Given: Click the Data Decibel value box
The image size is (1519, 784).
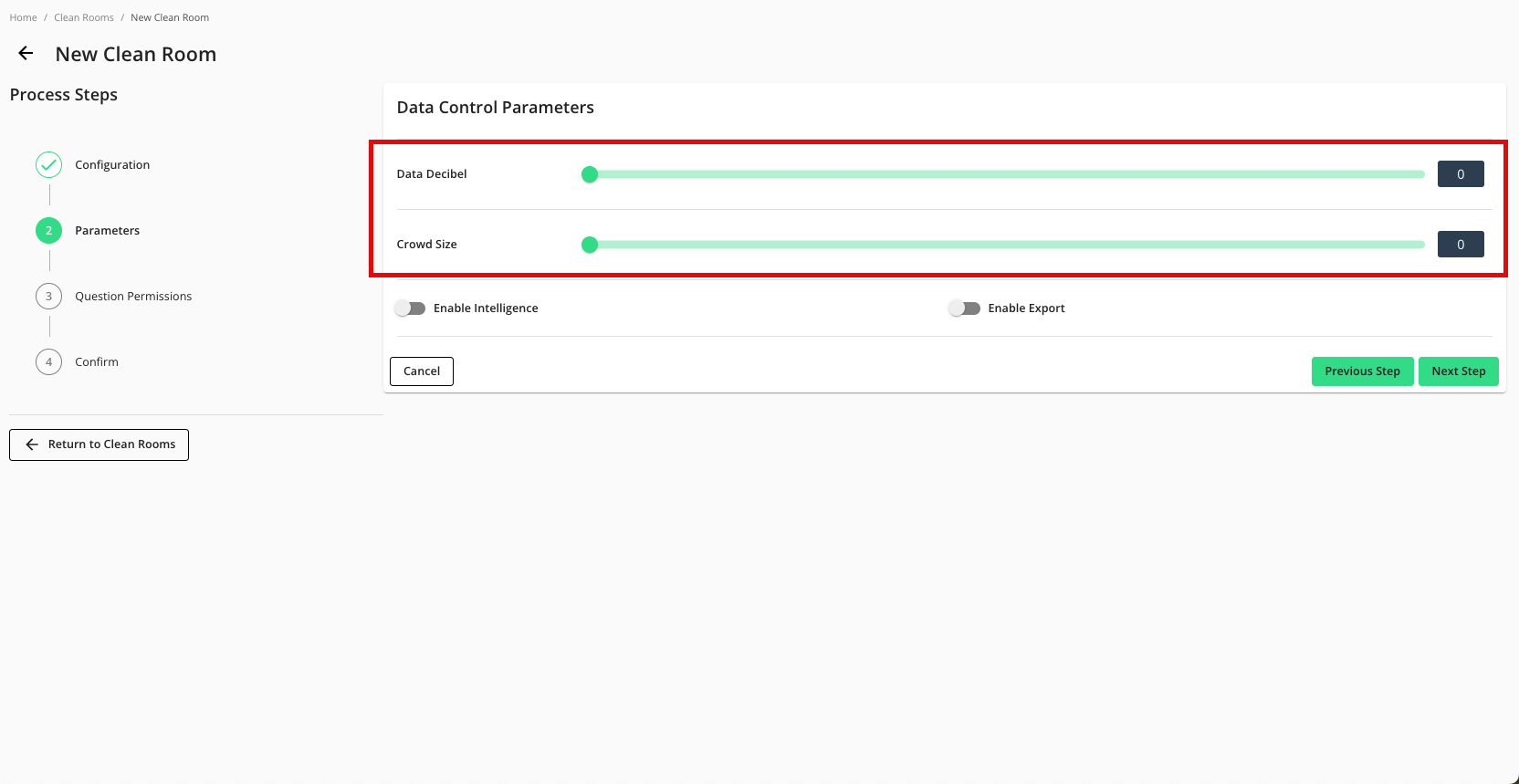Looking at the screenshot, I should tap(1460, 174).
